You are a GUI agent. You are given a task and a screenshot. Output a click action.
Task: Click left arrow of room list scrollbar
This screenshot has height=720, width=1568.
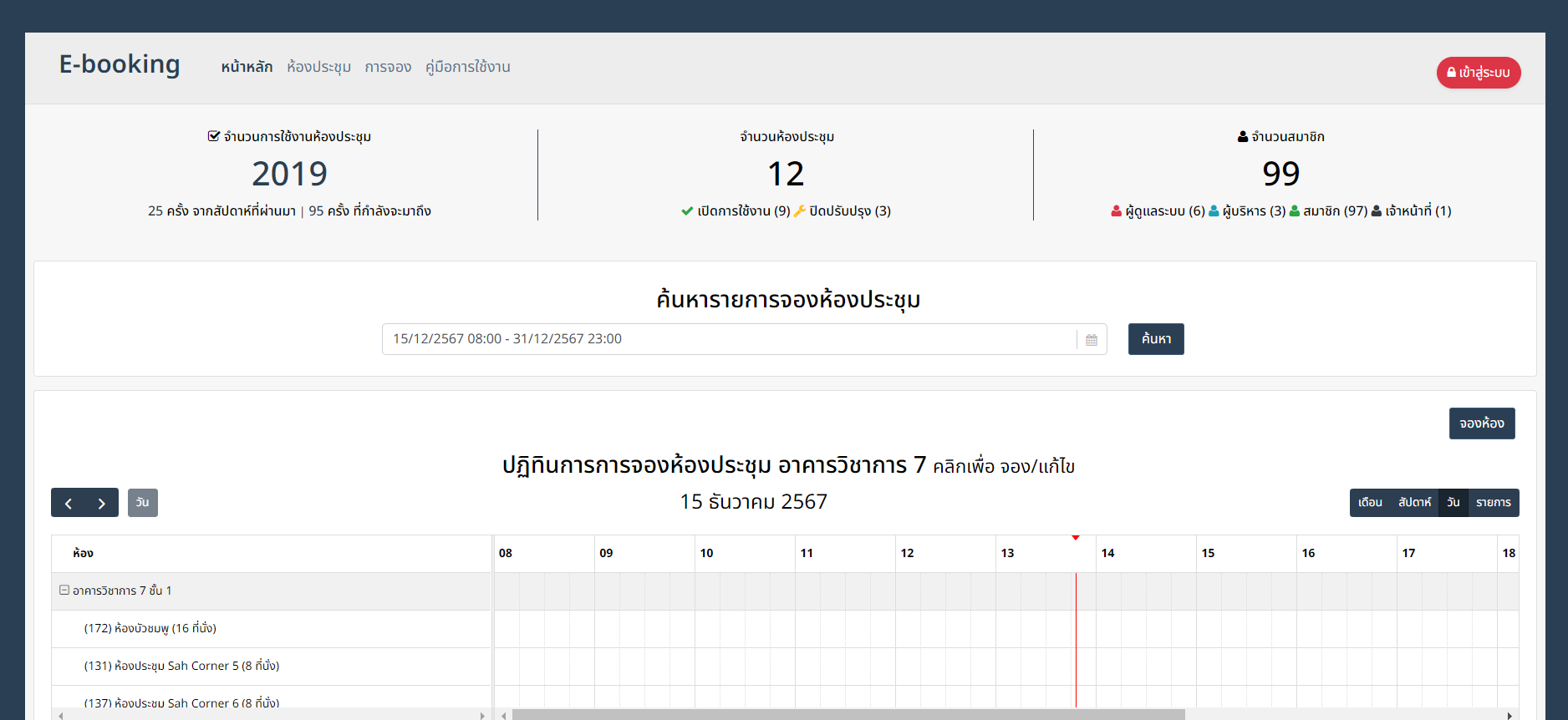pos(60,715)
